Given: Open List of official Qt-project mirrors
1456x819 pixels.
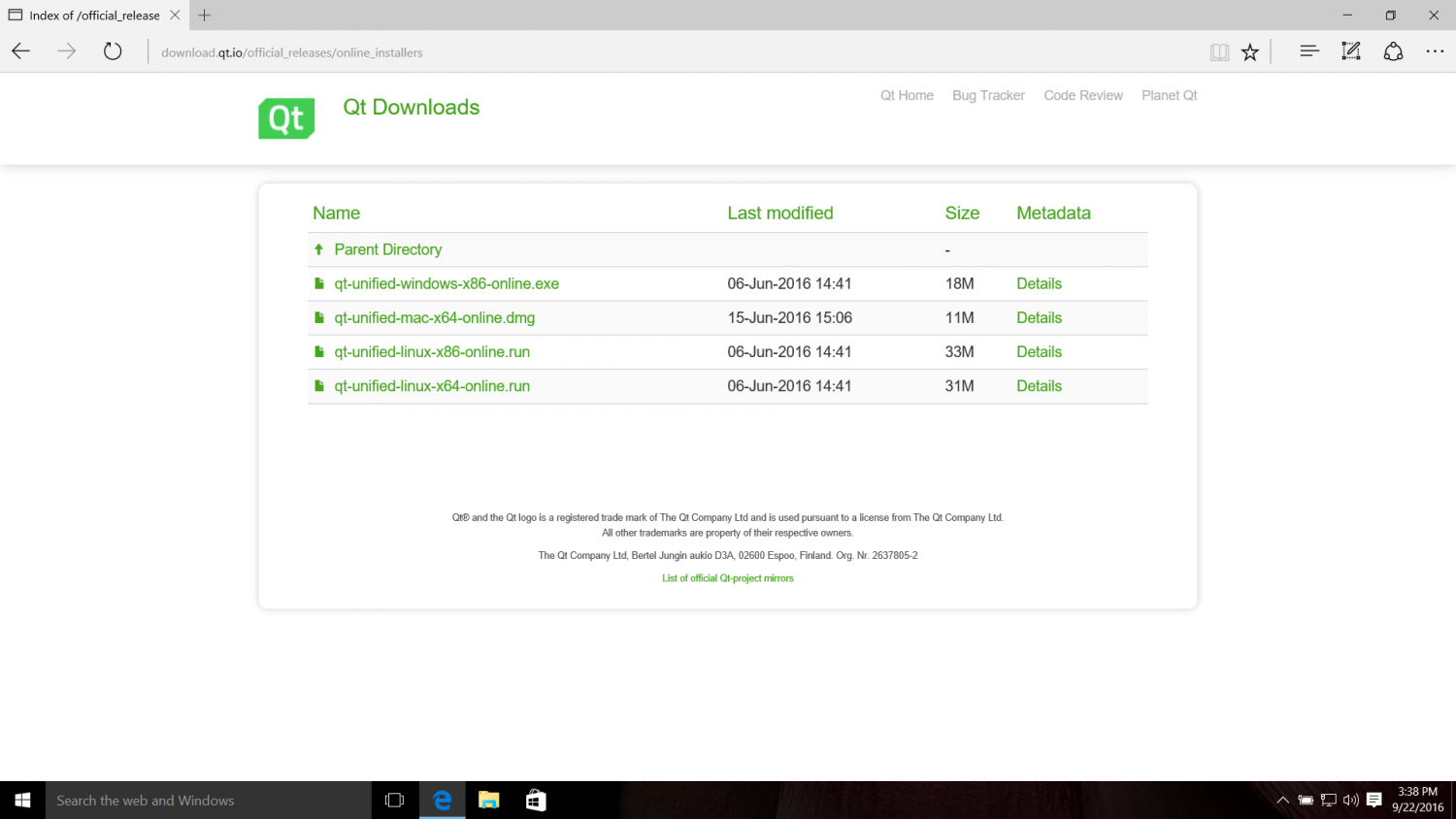Looking at the screenshot, I should pyautogui.click(x=727, y=577).
